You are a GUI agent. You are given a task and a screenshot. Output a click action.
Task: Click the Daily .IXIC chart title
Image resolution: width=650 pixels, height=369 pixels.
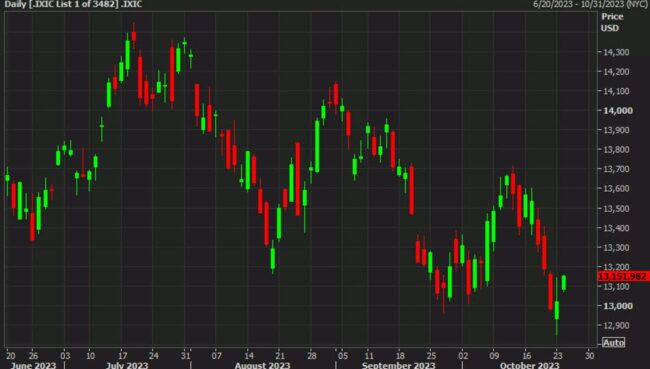point(73,5)
